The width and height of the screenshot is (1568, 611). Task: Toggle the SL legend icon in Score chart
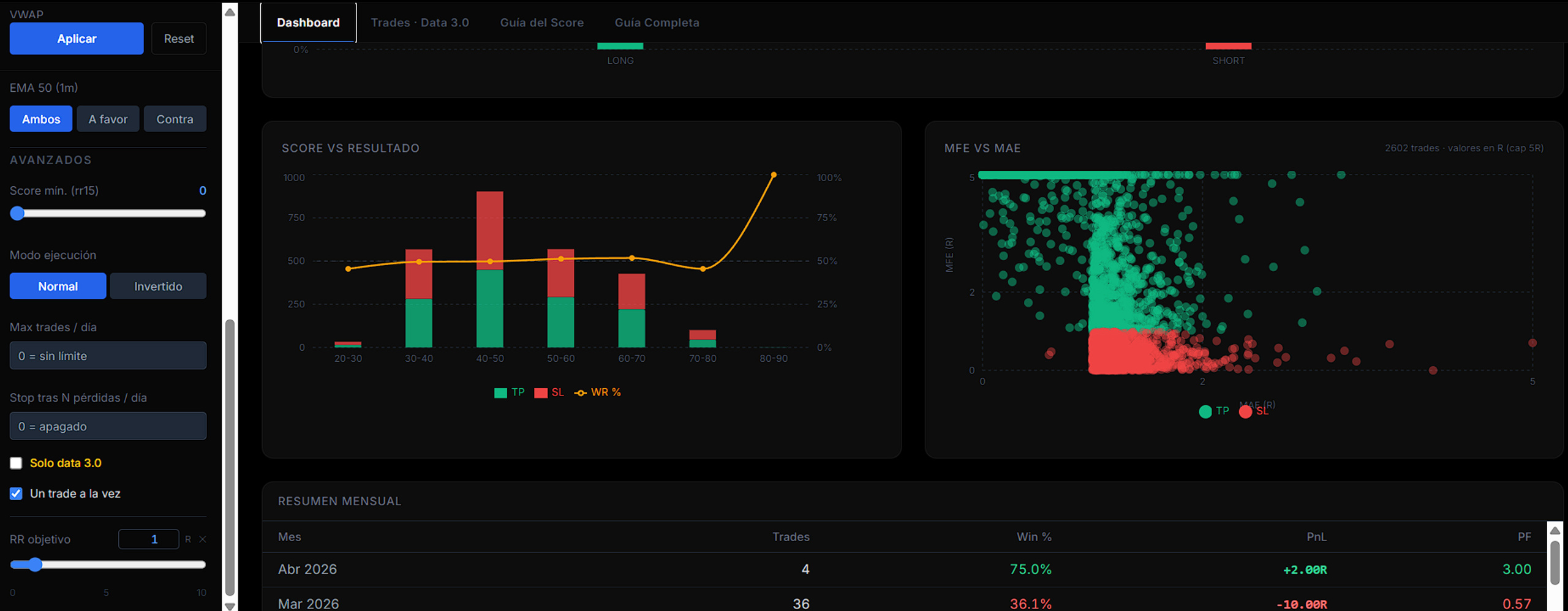tap(540, 393)
